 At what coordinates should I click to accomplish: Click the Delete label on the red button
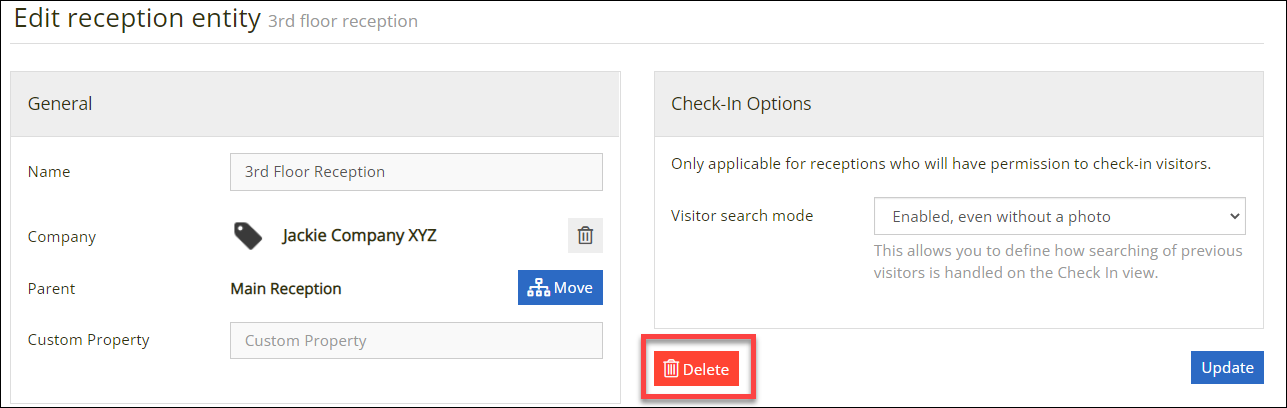(x=706, y=369)
